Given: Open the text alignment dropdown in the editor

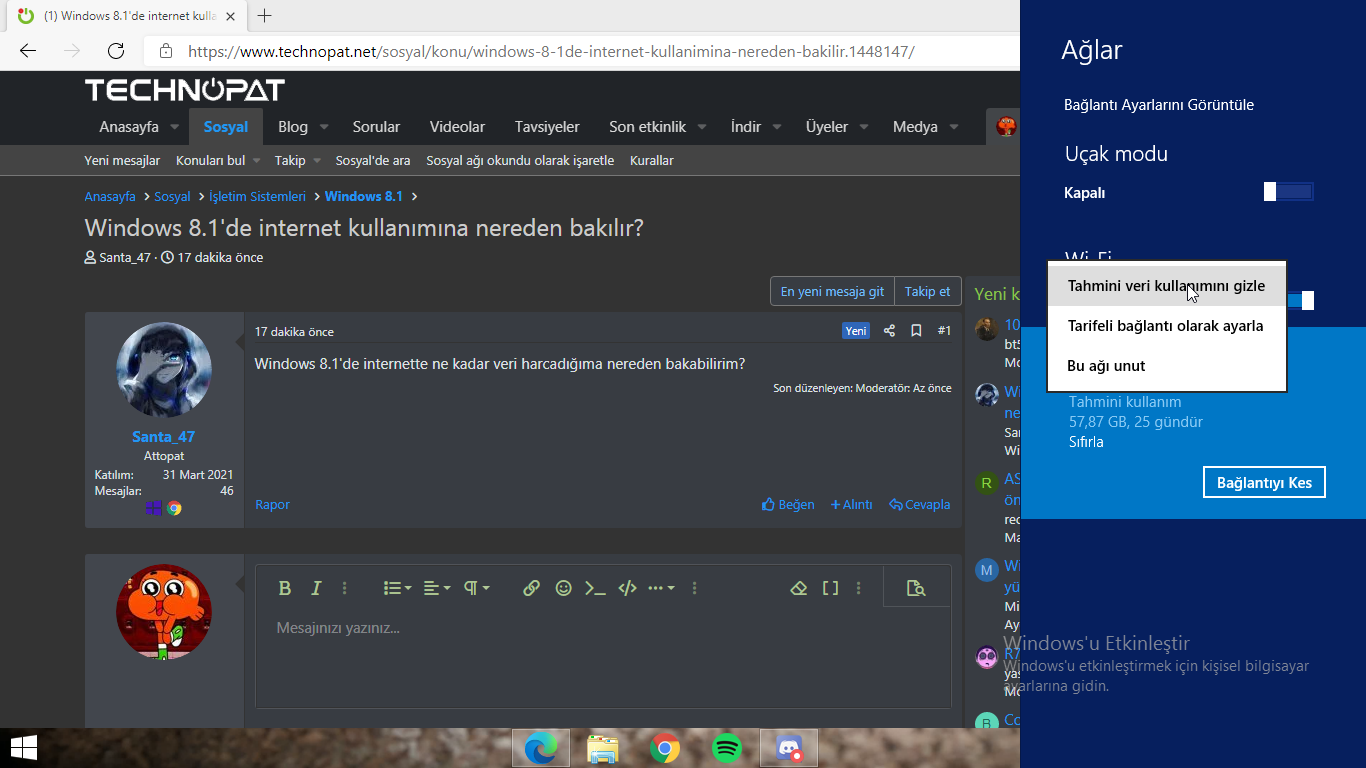Looking at the screenshot, I should pos(436,588).
